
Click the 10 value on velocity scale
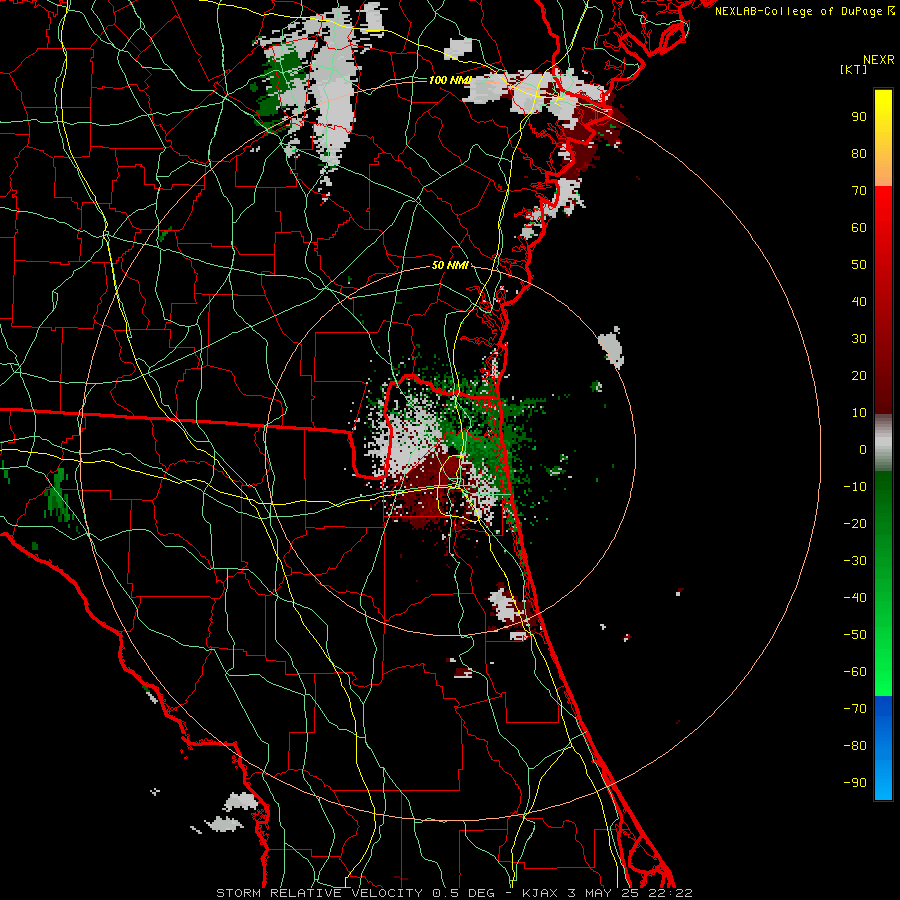pos(859,413)
